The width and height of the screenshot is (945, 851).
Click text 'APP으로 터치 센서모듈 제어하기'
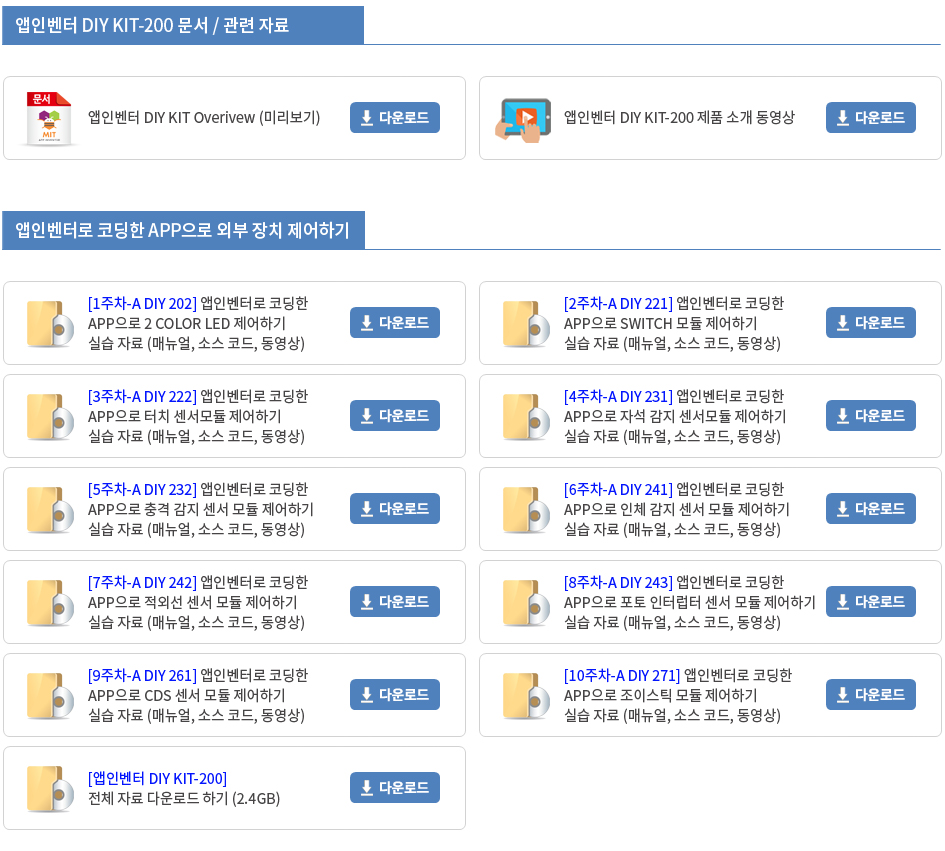click(x=184, y=416)
